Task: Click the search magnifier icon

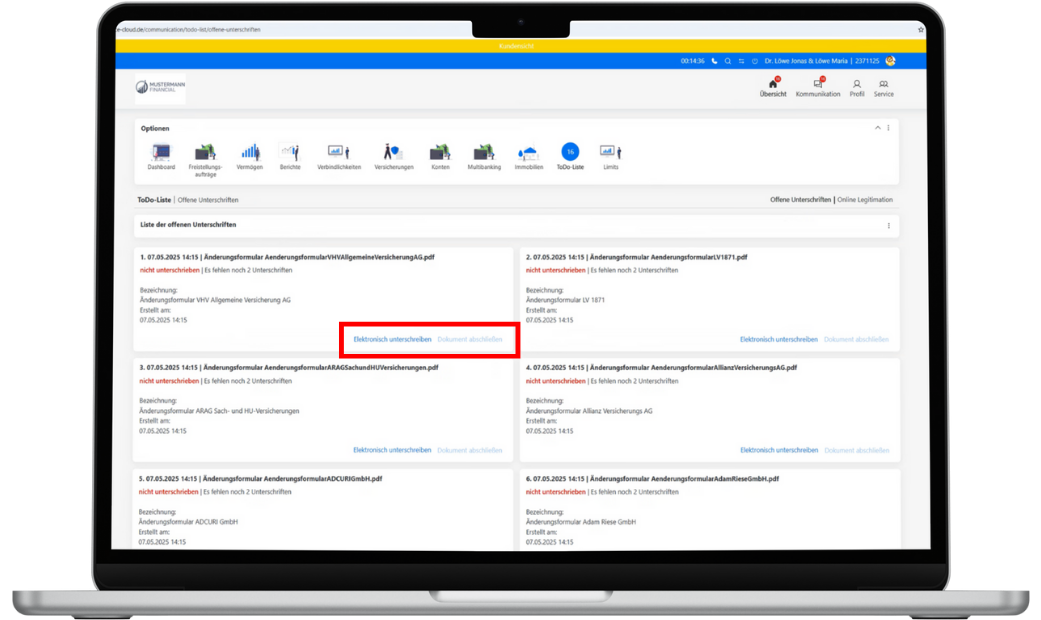Action: coord(727,61)
